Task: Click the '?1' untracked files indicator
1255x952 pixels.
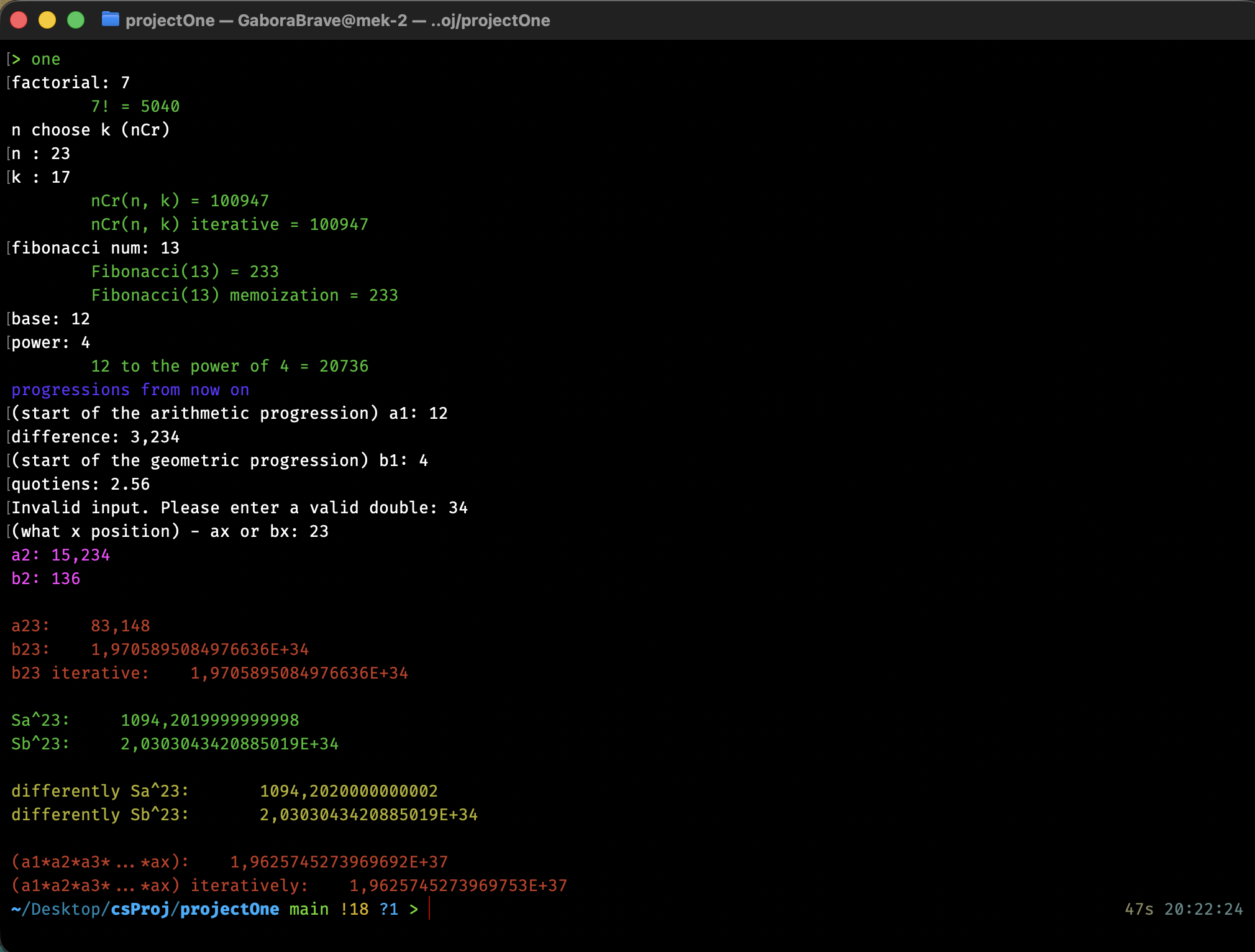Action: coord(389,909)
